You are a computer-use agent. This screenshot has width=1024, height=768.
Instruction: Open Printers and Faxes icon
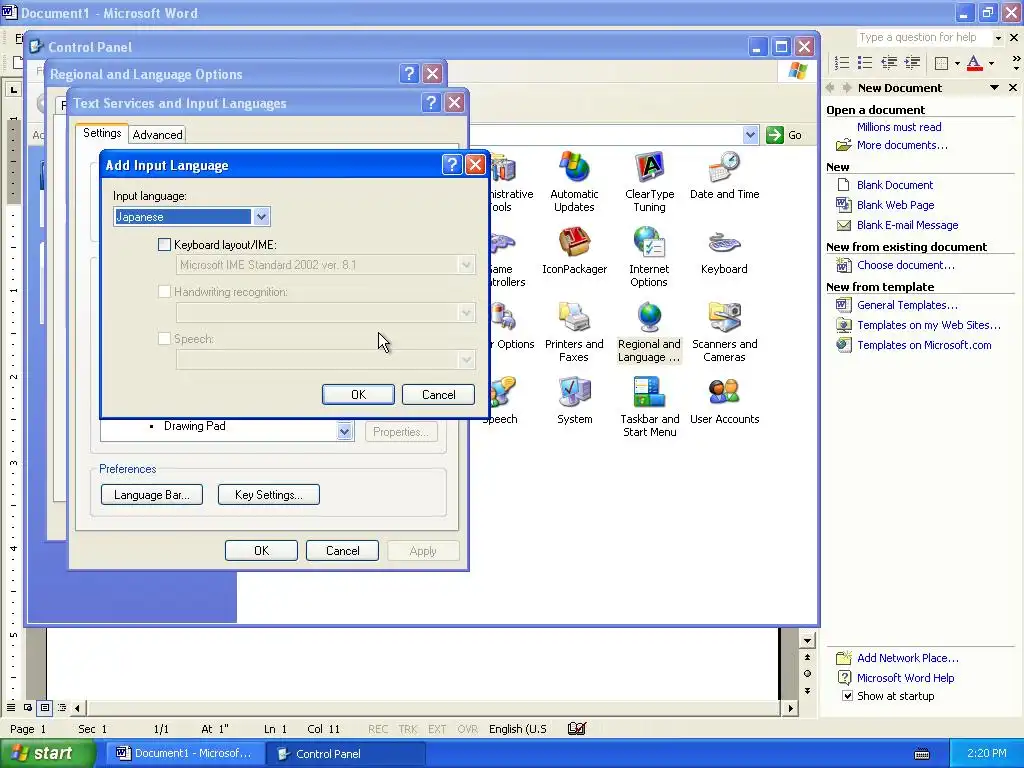[574, 332]
